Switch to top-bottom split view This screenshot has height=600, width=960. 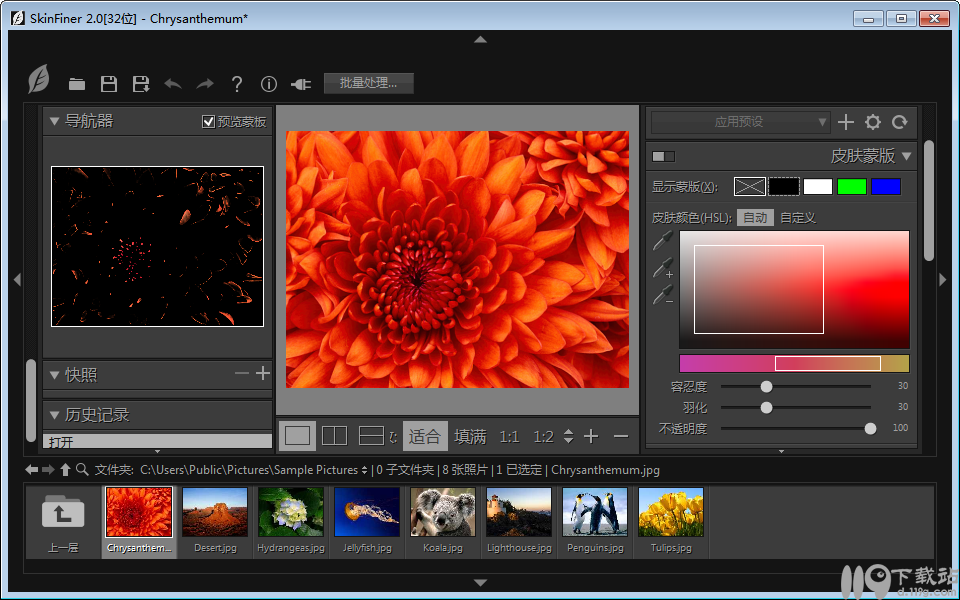point(371,436)
